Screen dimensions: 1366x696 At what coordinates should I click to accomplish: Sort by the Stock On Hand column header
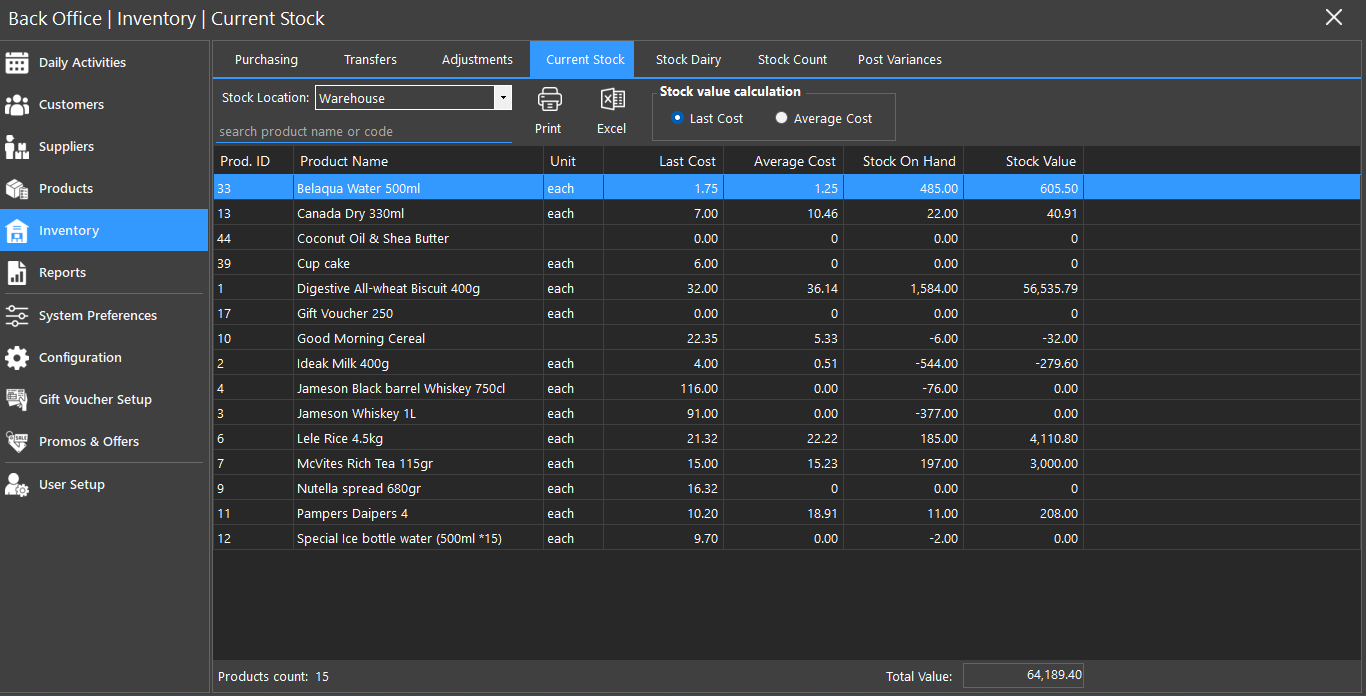[908, 161]
